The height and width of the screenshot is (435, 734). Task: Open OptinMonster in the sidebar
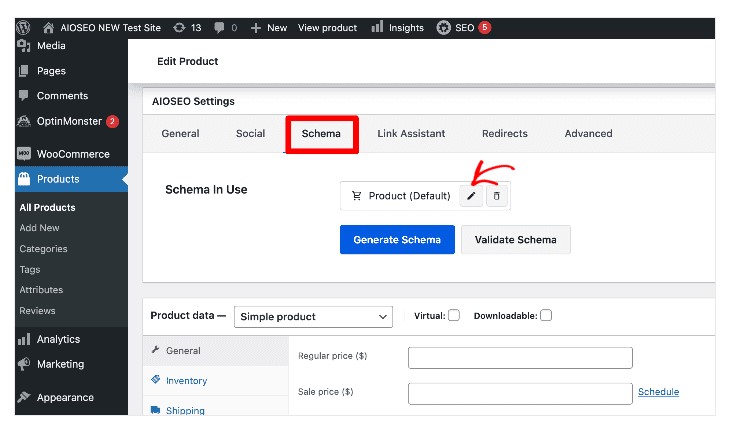pos(68,121)
